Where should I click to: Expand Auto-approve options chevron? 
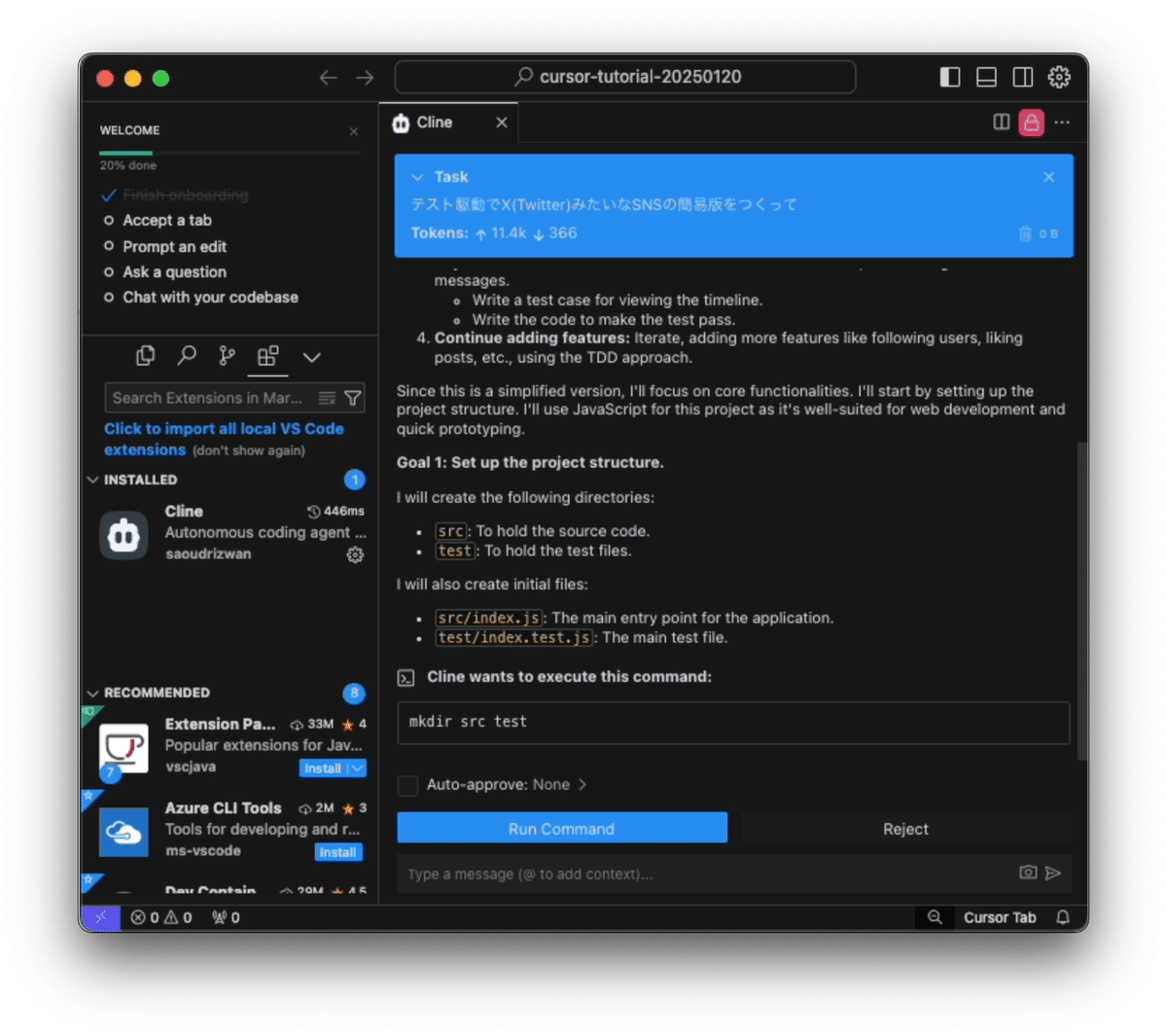point(583,785)
